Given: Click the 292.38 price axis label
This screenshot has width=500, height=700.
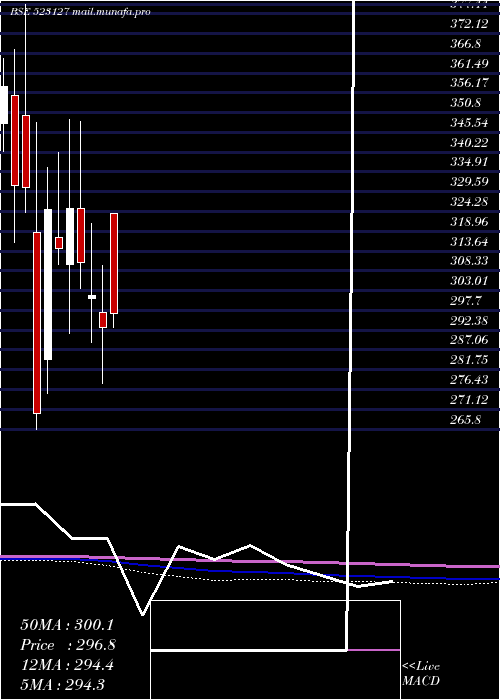Looking at the screenshot, I should pyautogui.click(x=469, y=321).
